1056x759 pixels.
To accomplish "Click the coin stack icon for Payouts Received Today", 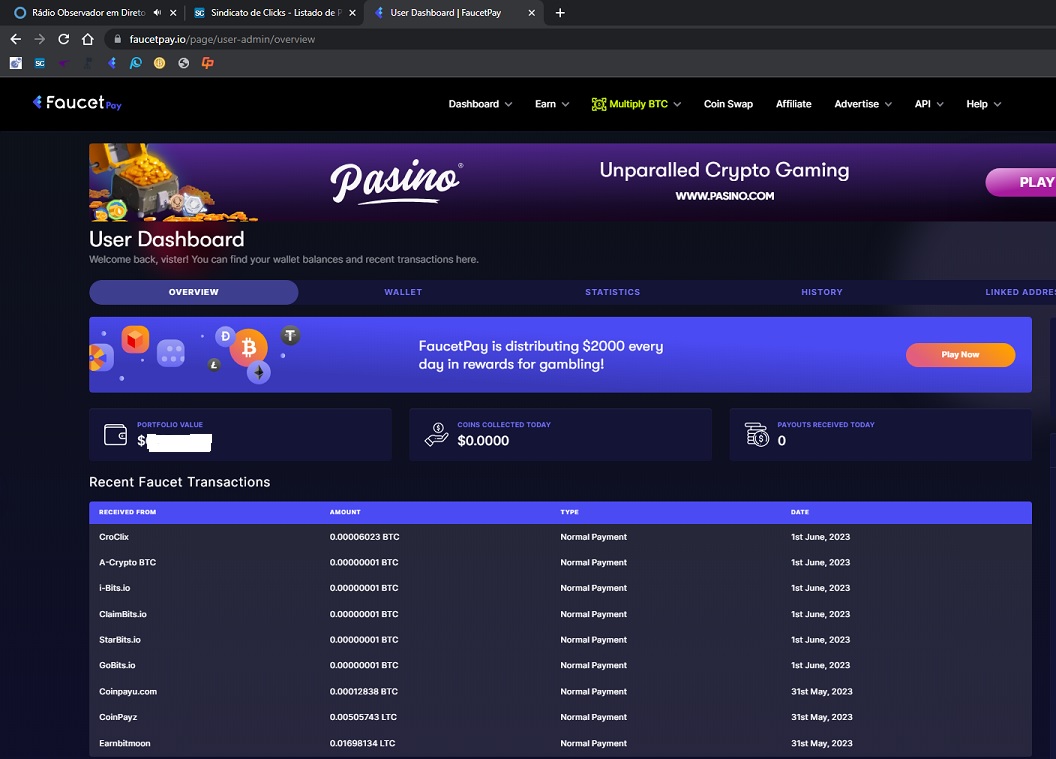I will 757,434.
